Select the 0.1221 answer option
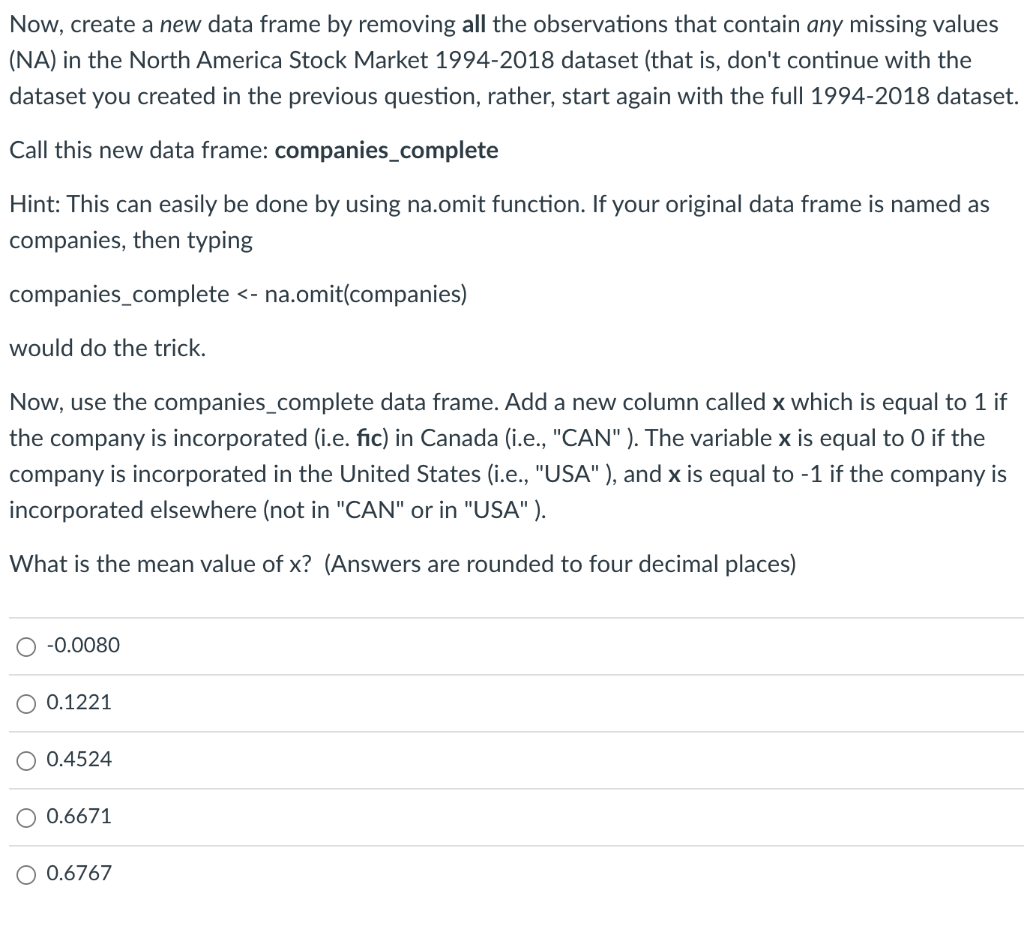Screen dimensions: 1024x929 click(x=78, y=703)
